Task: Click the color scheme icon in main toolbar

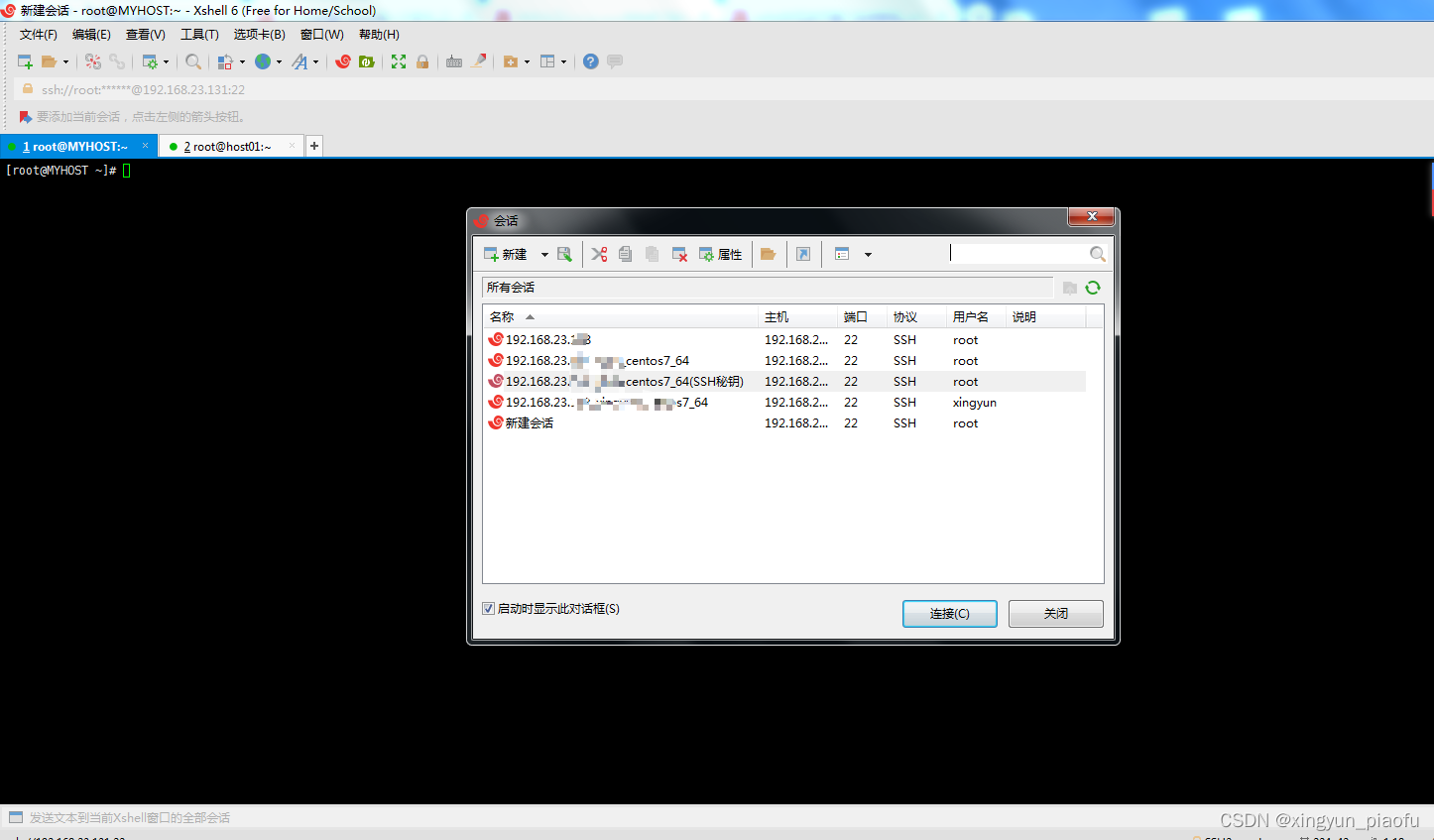Action: [226, 61]
